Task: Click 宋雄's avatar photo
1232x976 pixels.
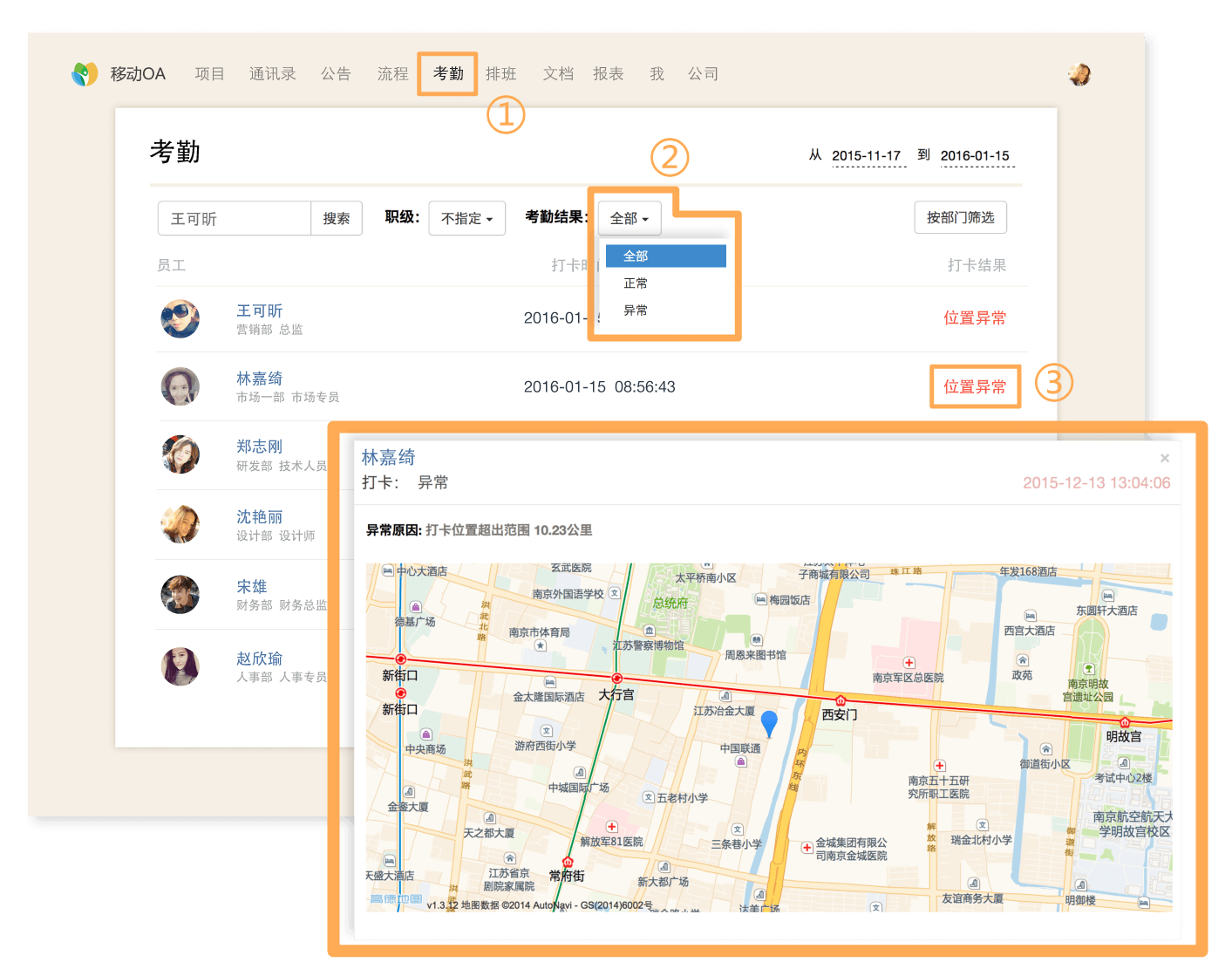Action: click(180, 595)
